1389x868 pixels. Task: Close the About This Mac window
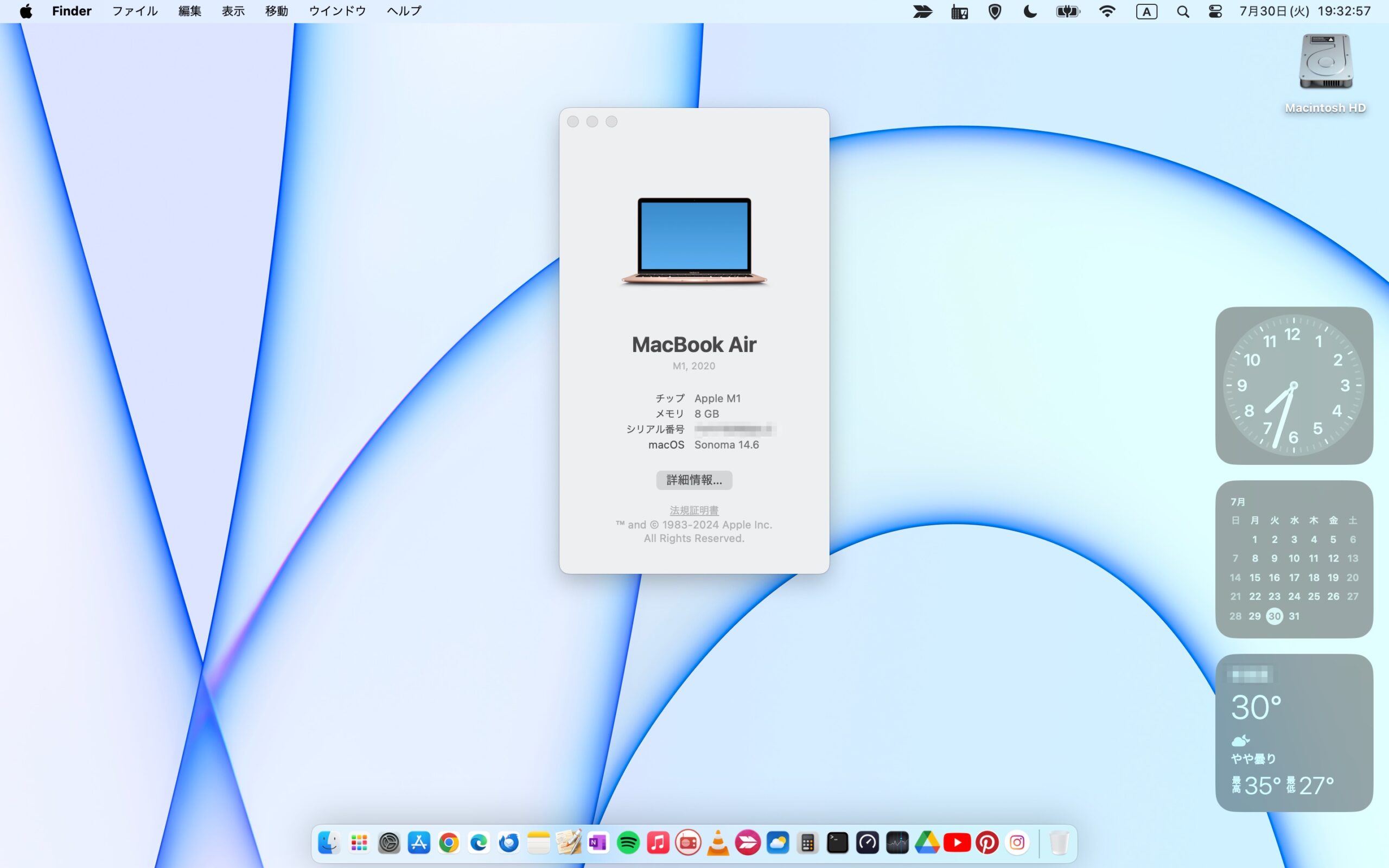point(573,122)
